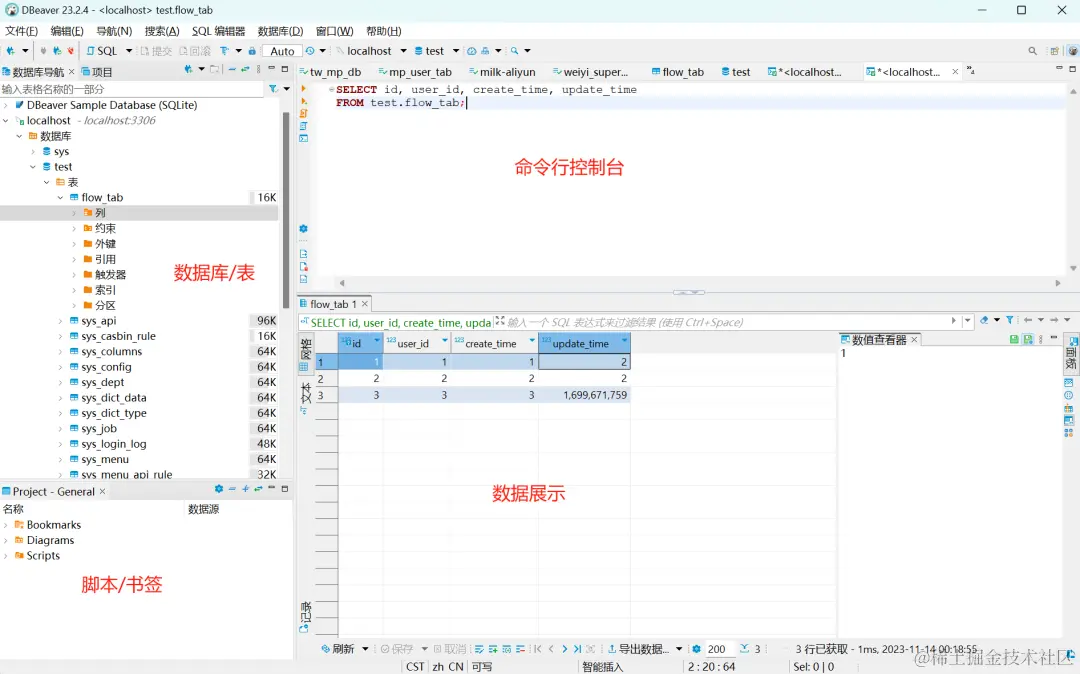Expand the Bookmarks folder
This screenshot has width=1080, height=674.
[6, 525]
